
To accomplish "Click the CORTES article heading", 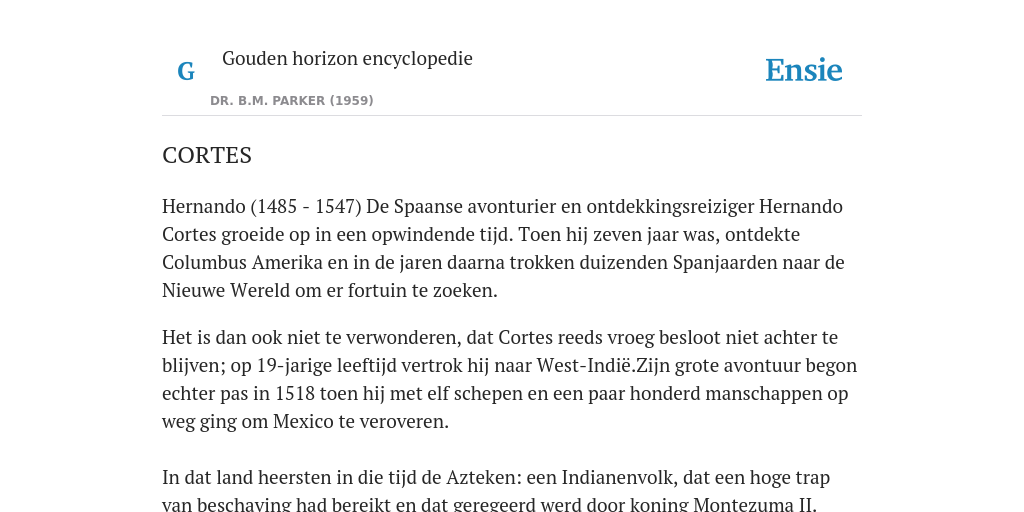I will (207, 155).
